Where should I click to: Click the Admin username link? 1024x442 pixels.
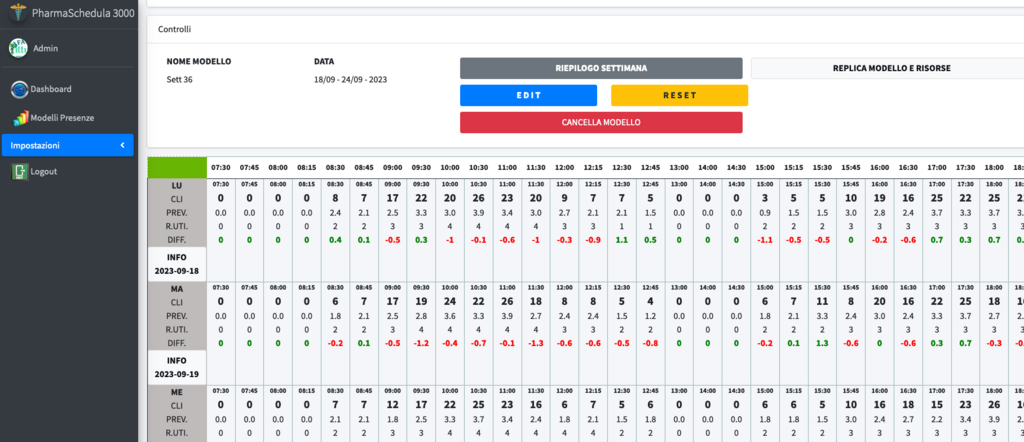pos(46,48)
